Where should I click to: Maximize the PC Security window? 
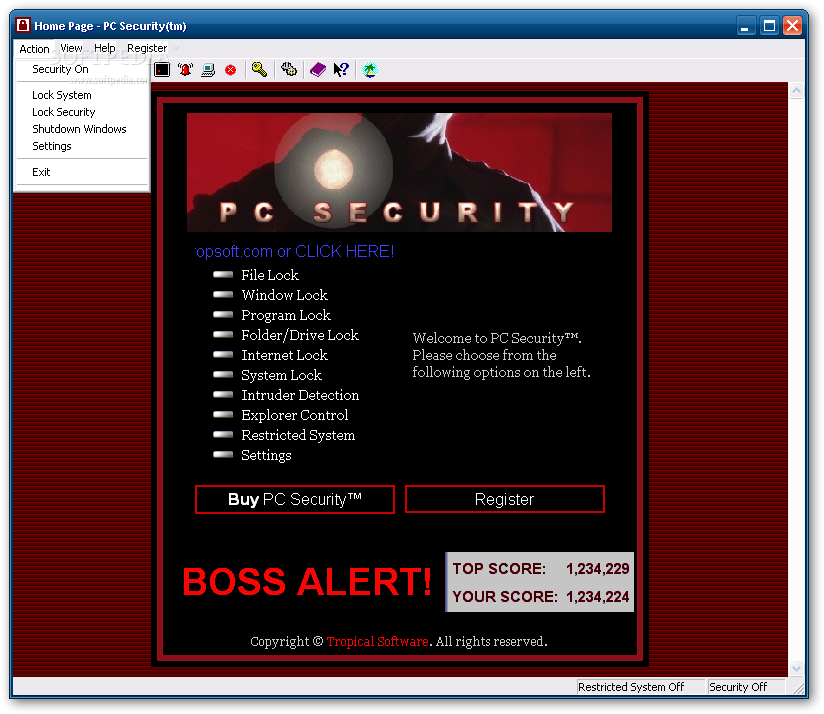769,26
